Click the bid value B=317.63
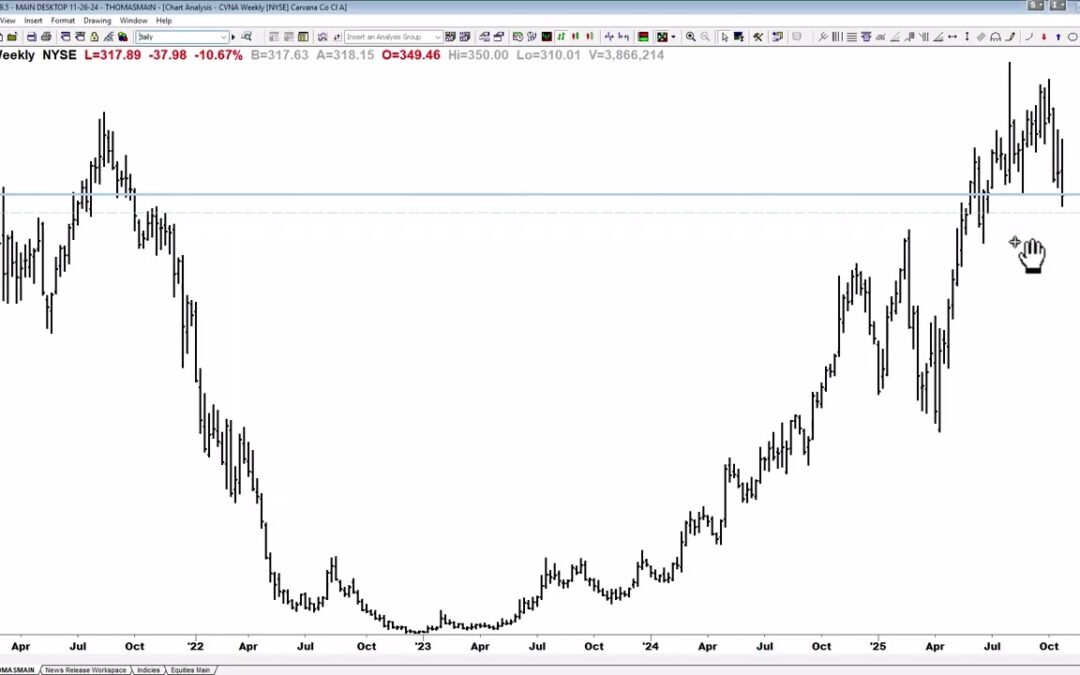Image resolution: width=1080 pixels, height=675 pixels. pos(280,55)
